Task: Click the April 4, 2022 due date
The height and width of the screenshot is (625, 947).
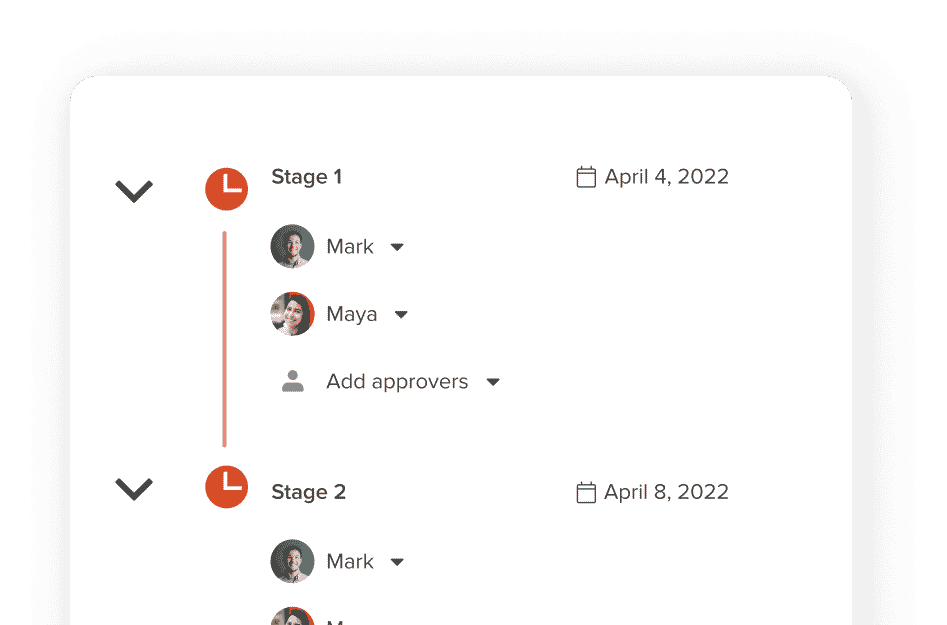Action: (x=667, y=176)
